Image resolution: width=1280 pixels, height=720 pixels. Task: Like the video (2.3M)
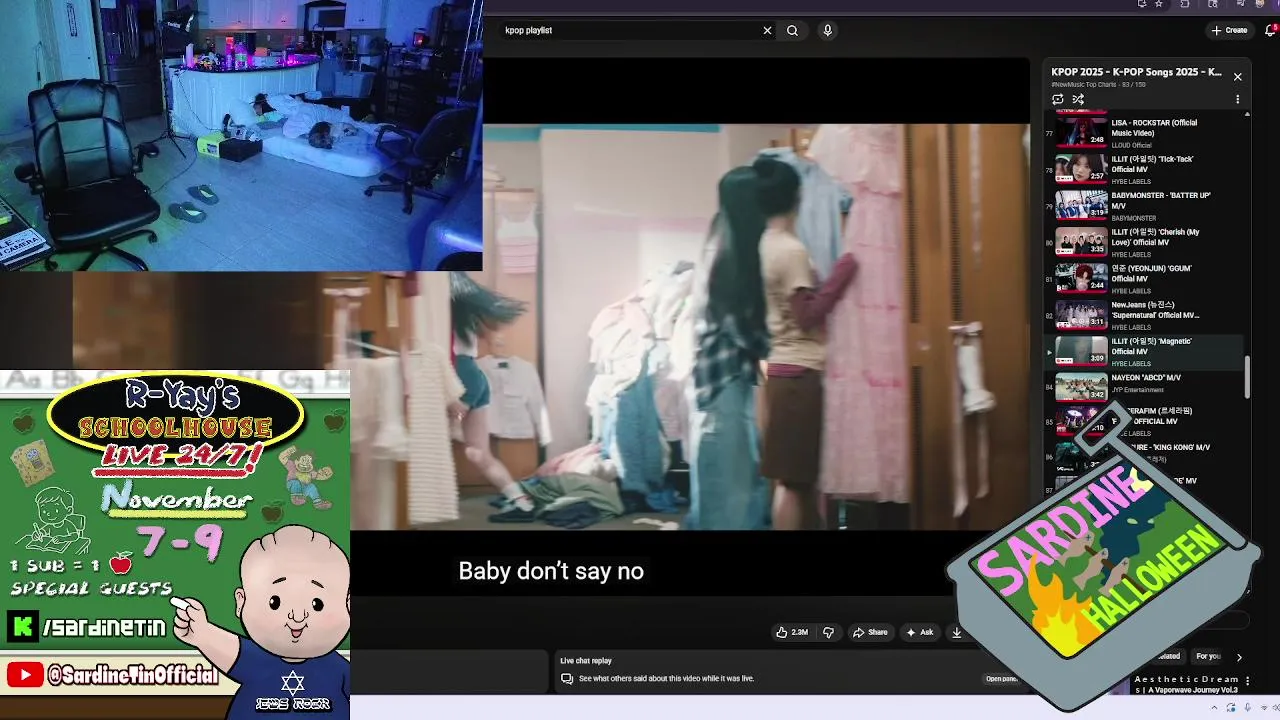click(792, 632)
